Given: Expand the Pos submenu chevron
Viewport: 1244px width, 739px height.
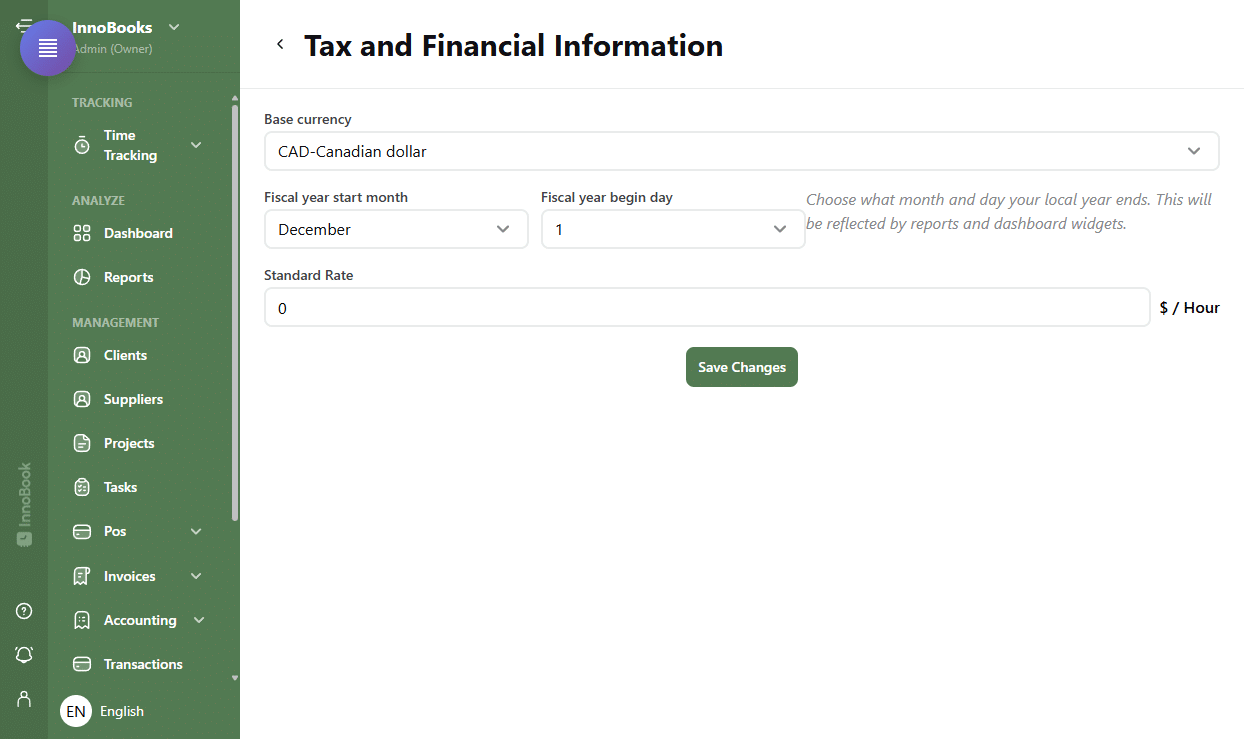Looking at the screenshot, I should coord(196,531).
